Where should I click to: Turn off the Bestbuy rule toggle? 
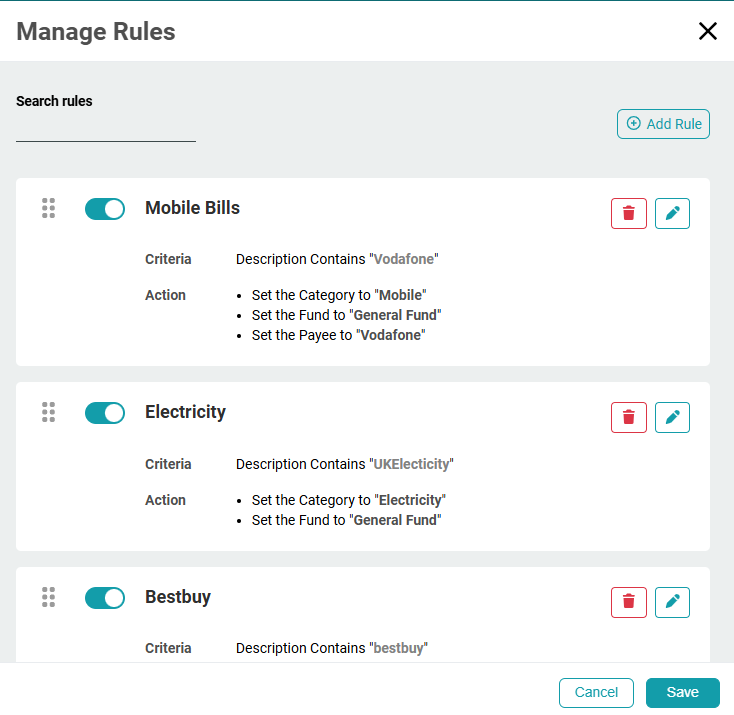click(x=105, y=597)
